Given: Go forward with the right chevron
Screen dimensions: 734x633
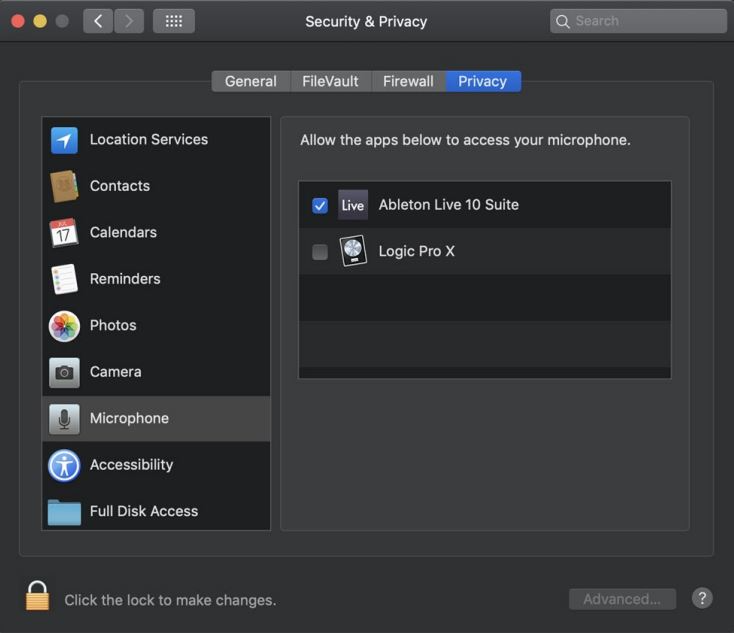Looking at the screenshot, I should (x=129, y=21).
